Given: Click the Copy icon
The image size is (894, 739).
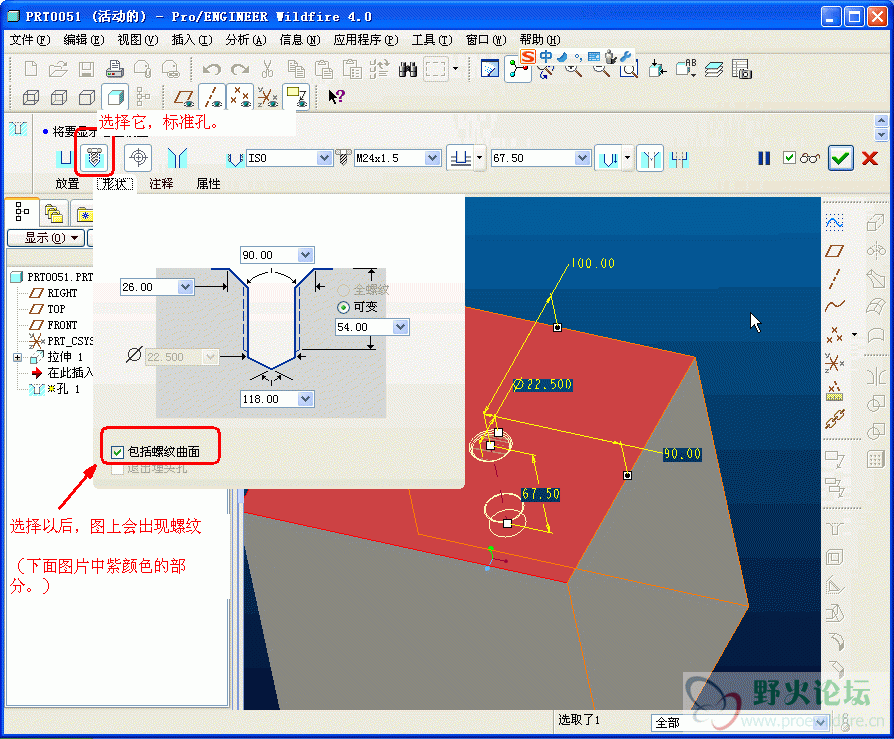Looking at the screenshot, I should pos(296,70).
